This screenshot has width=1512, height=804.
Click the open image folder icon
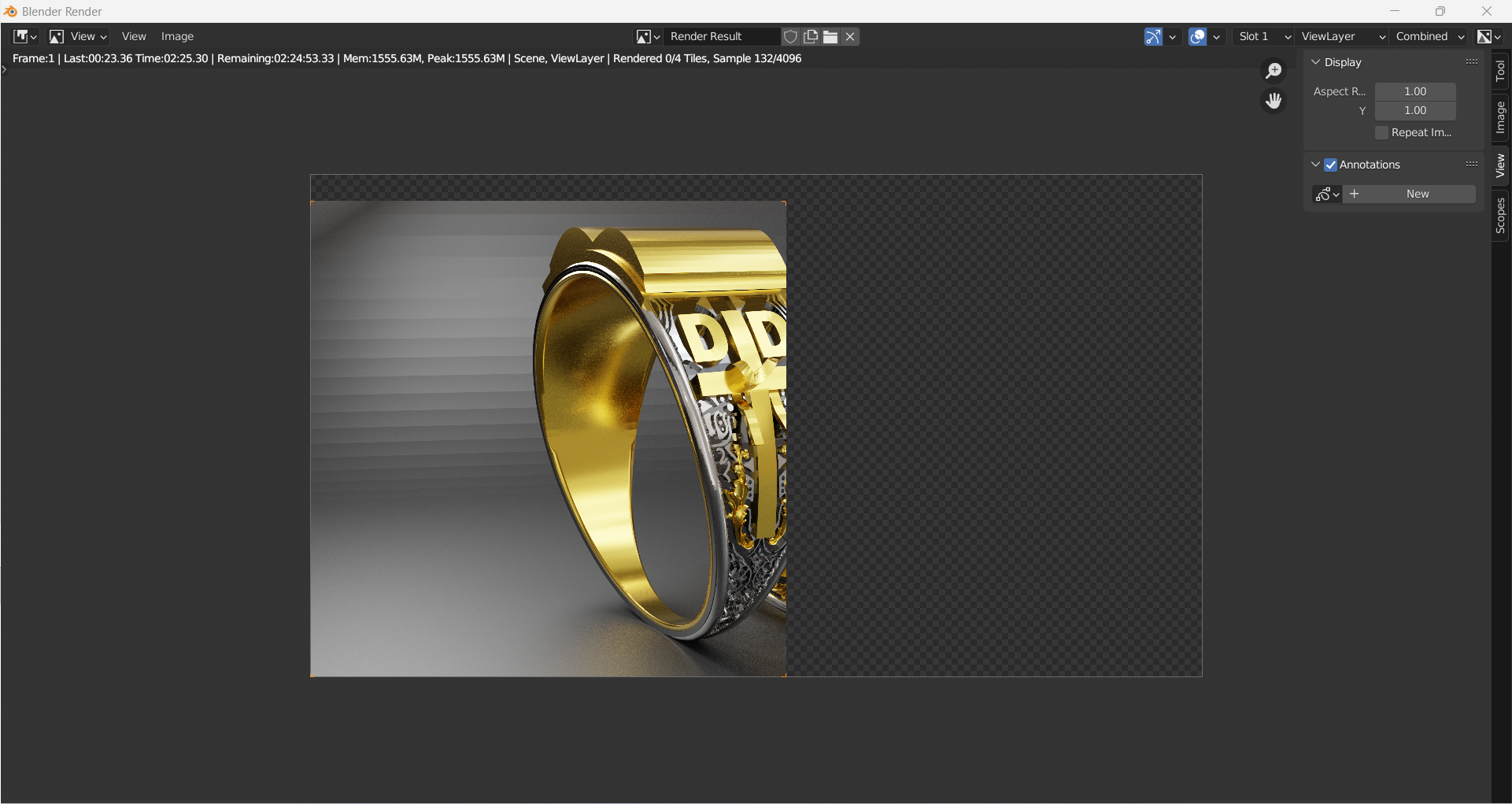click(x=830, y=36)
